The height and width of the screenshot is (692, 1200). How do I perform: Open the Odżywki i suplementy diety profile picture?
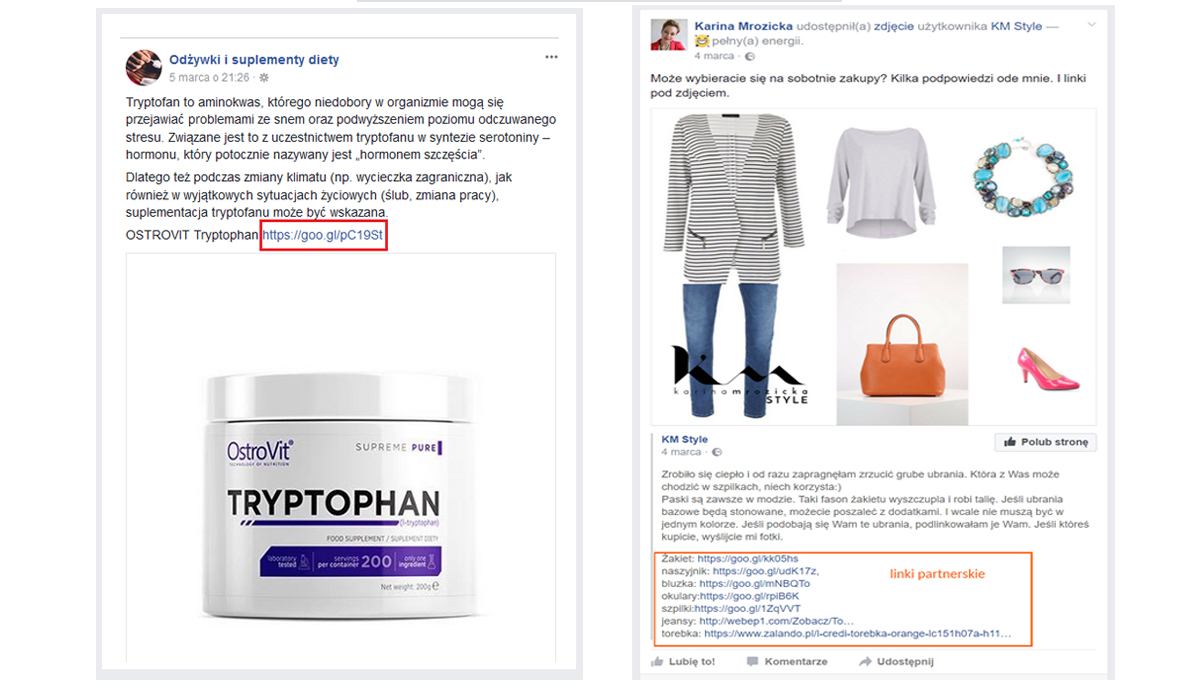[144, 67]
